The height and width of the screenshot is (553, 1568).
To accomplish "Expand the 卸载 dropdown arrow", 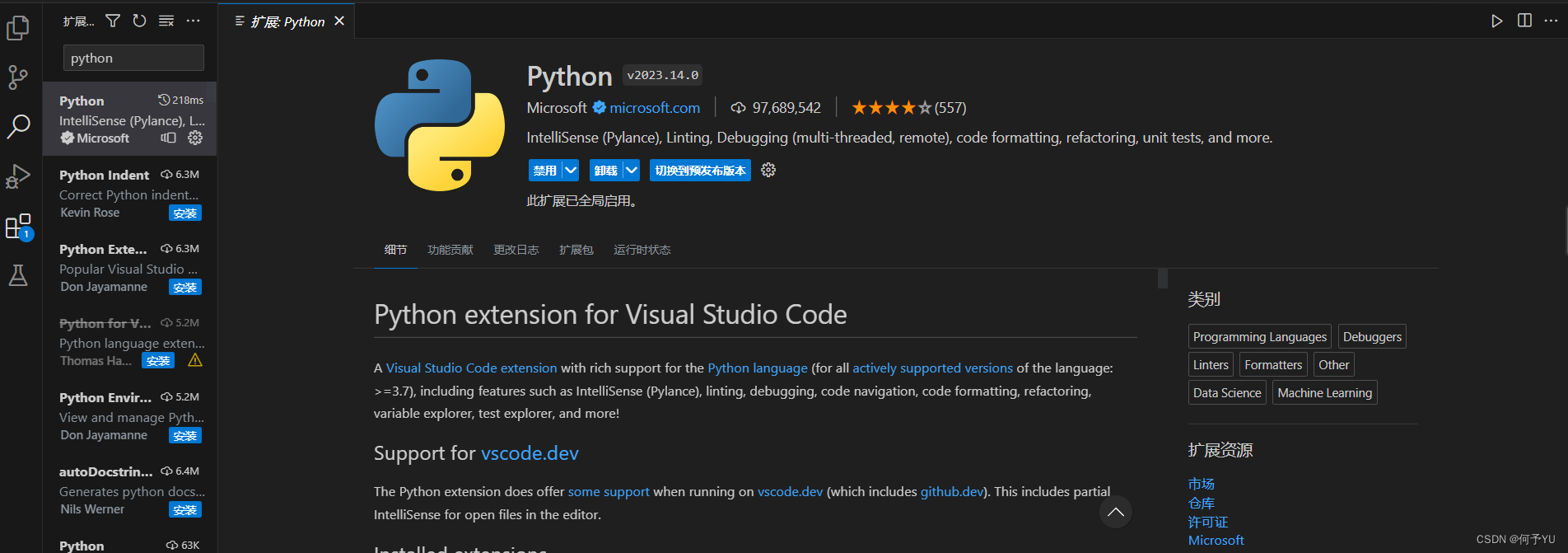I will coord(632,170).
